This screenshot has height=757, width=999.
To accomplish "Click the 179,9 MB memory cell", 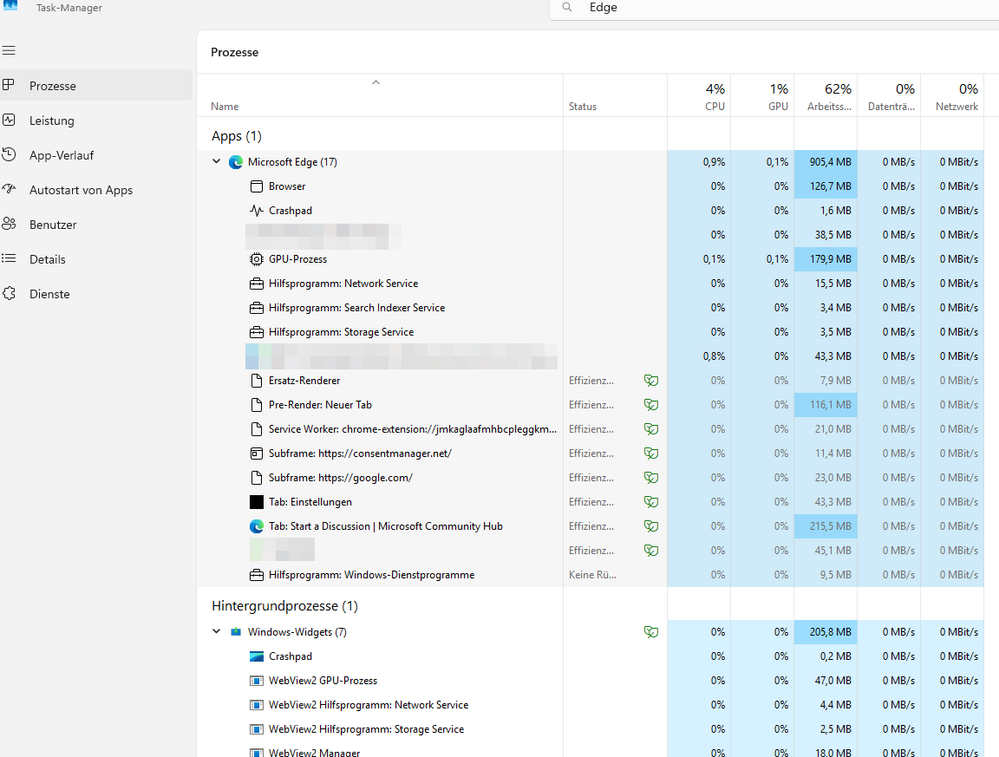I will coord(826,259).
